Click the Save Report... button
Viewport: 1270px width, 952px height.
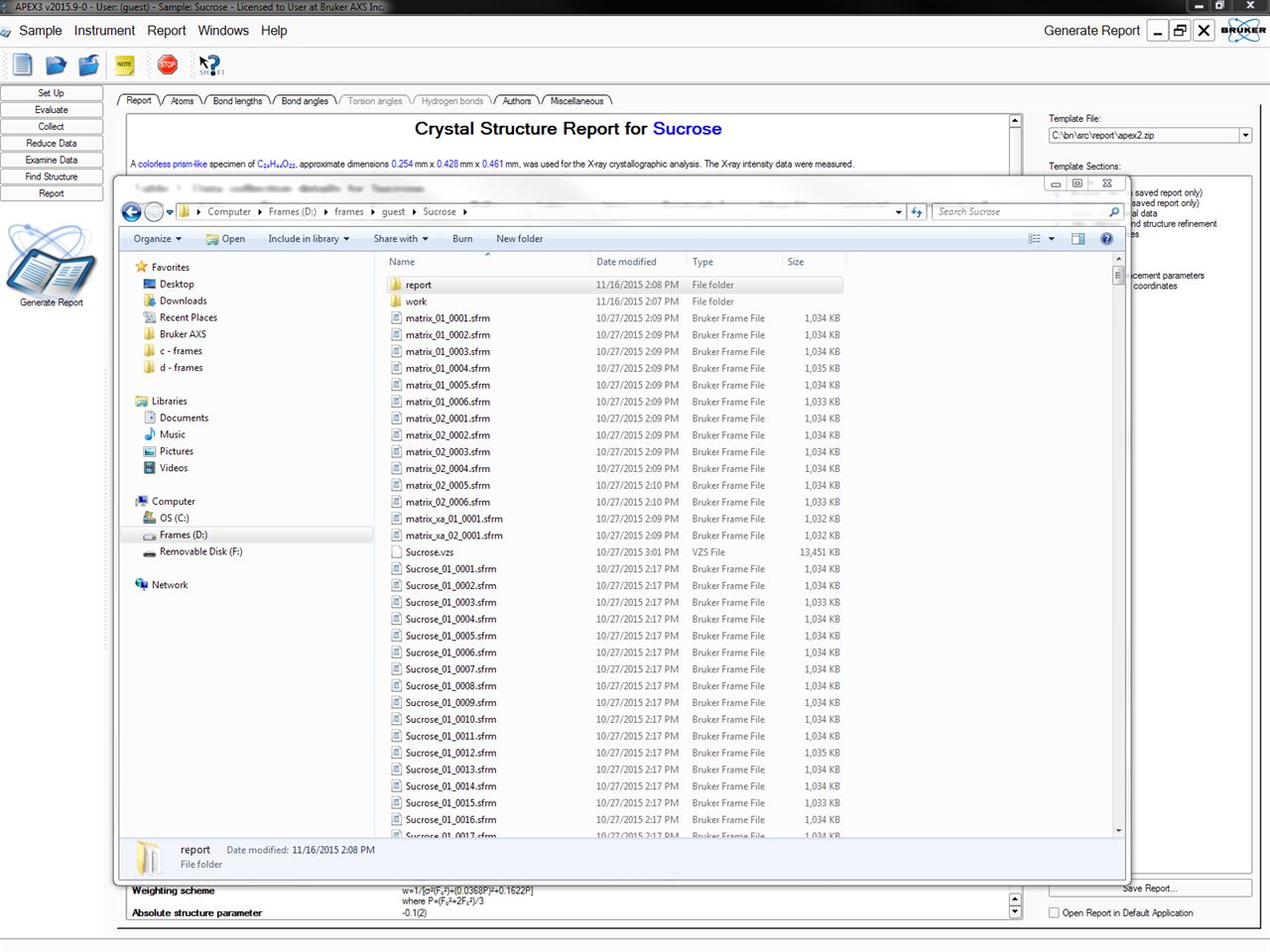pyautogui.click(x=1150, y=889)
